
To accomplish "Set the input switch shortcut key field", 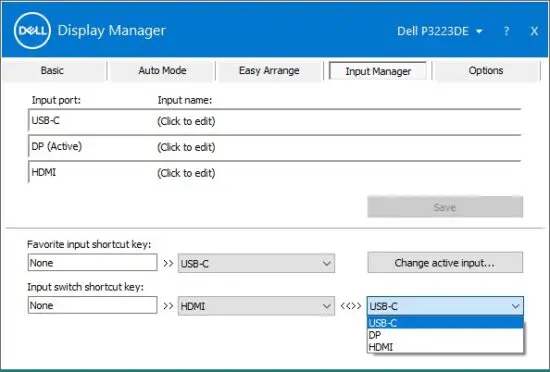I will (92, 305).
